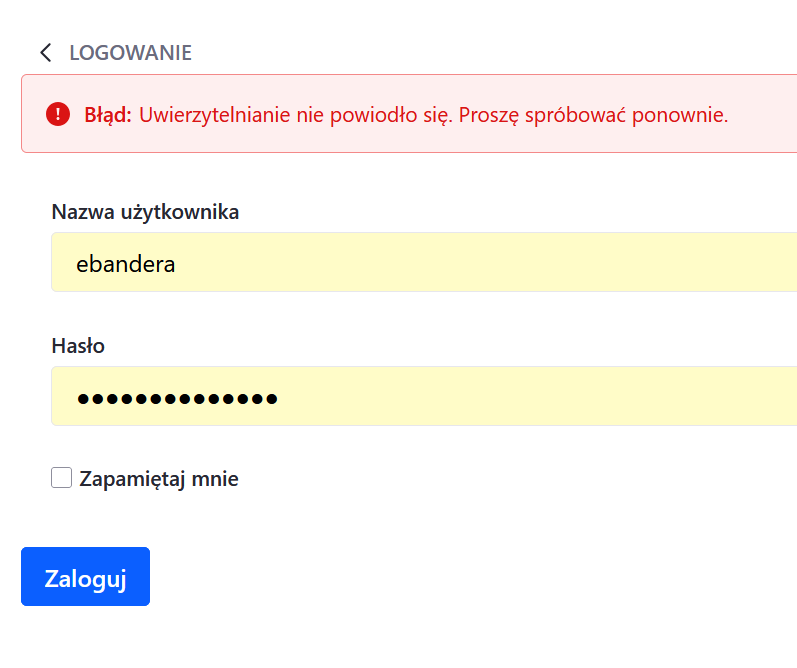Click the "Hasło" field label

pos(78,346)
